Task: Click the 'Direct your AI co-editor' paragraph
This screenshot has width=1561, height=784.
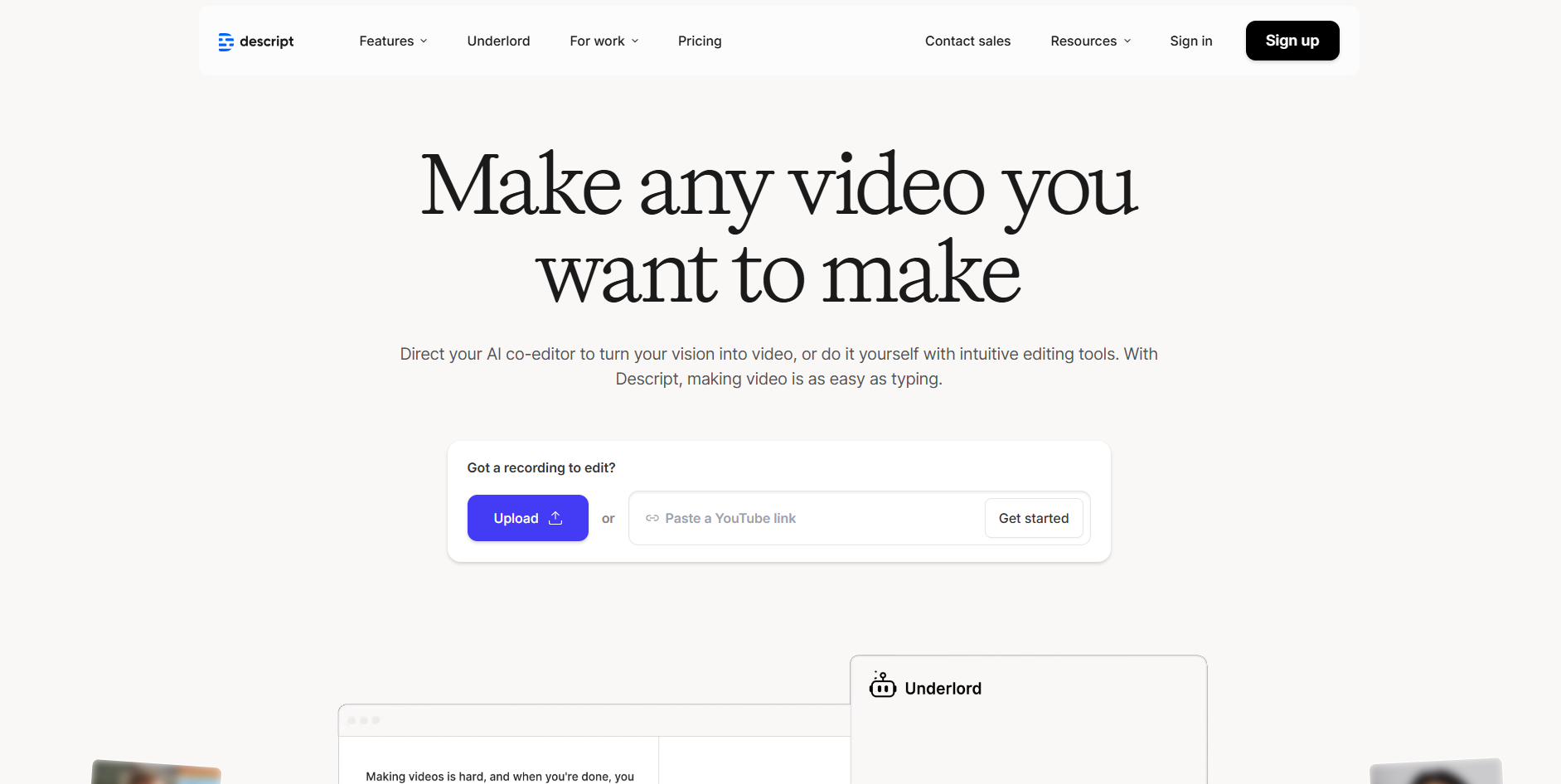Action: pyautogui.click(x=779, y=366)
